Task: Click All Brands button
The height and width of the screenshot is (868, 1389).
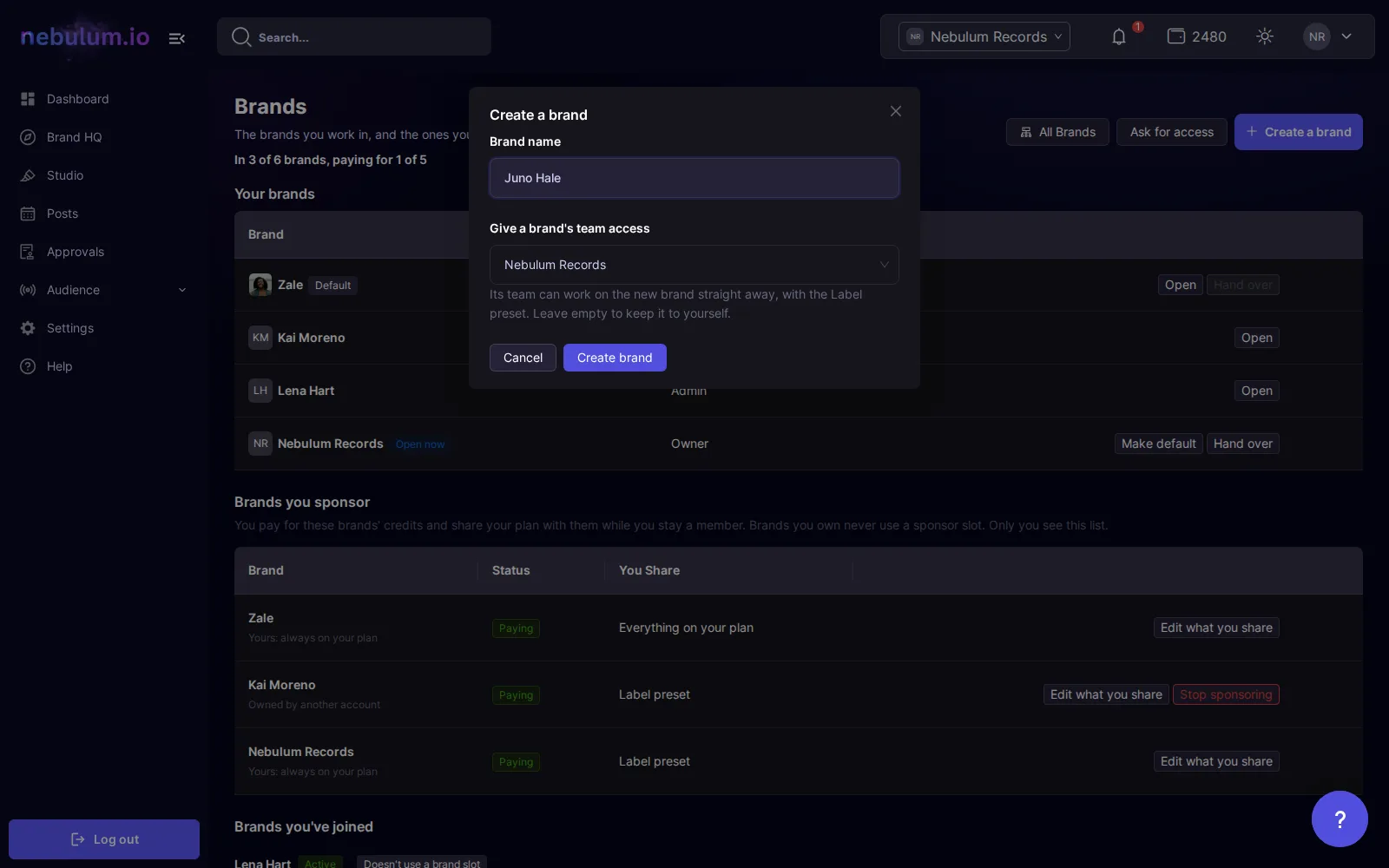Action: (x=1057, y=132)
